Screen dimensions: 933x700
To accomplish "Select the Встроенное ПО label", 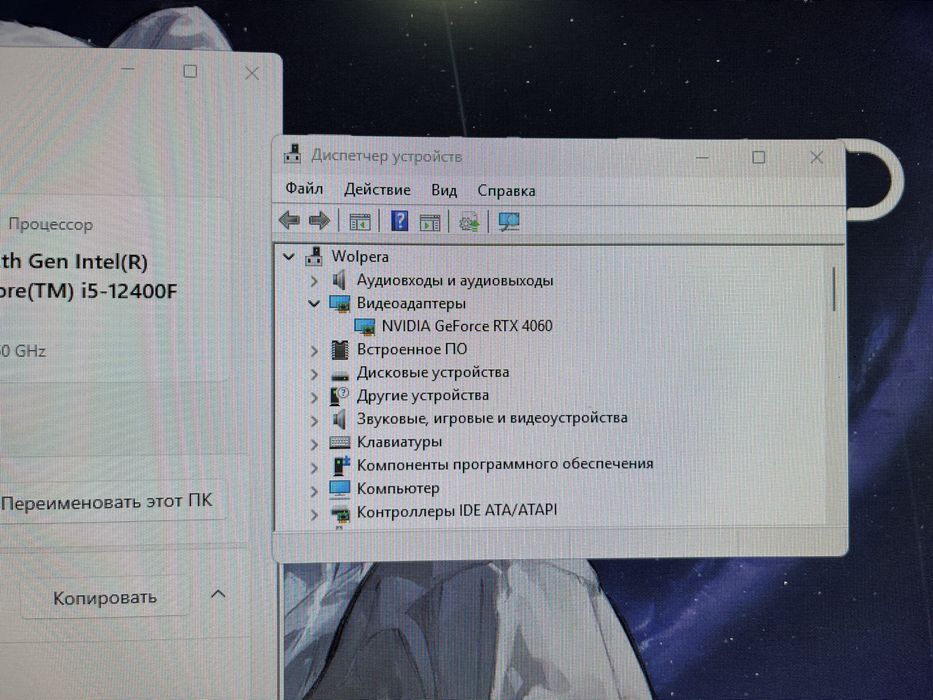I will click(412, 349).
